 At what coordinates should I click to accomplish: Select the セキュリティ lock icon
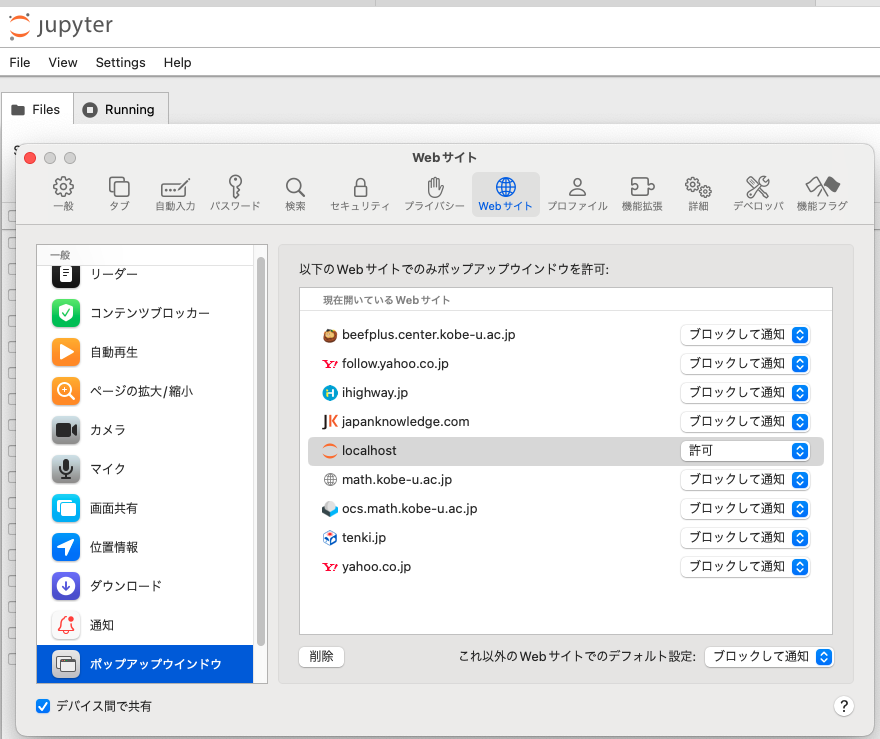[360, 194]
